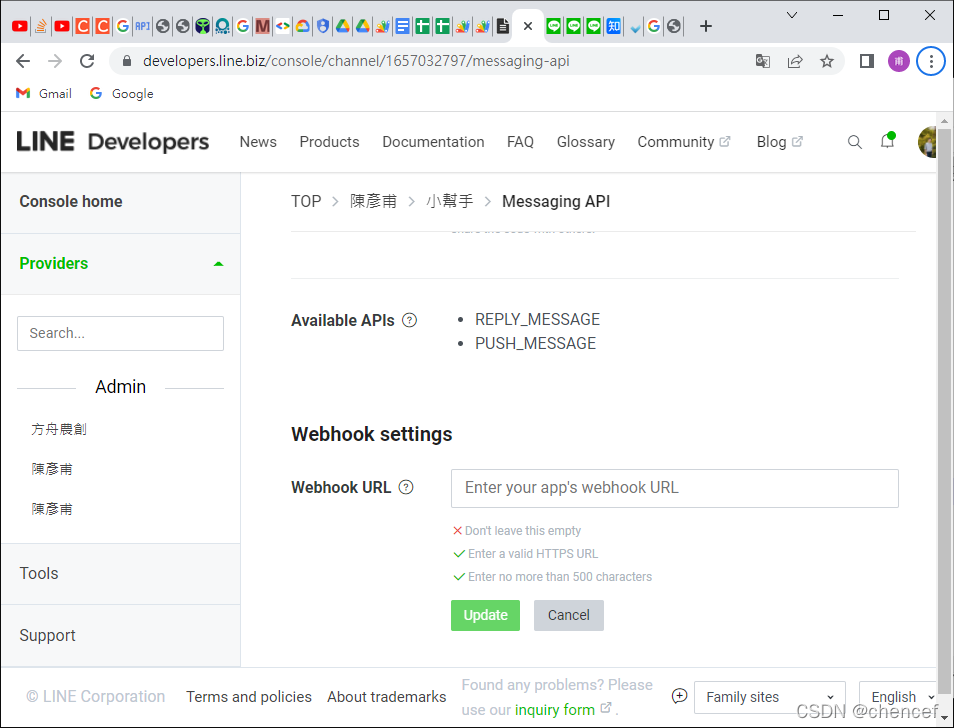This screenshot has height=728, width=954.
Task: Open About trademarks
Action: [x=386, y=697]
